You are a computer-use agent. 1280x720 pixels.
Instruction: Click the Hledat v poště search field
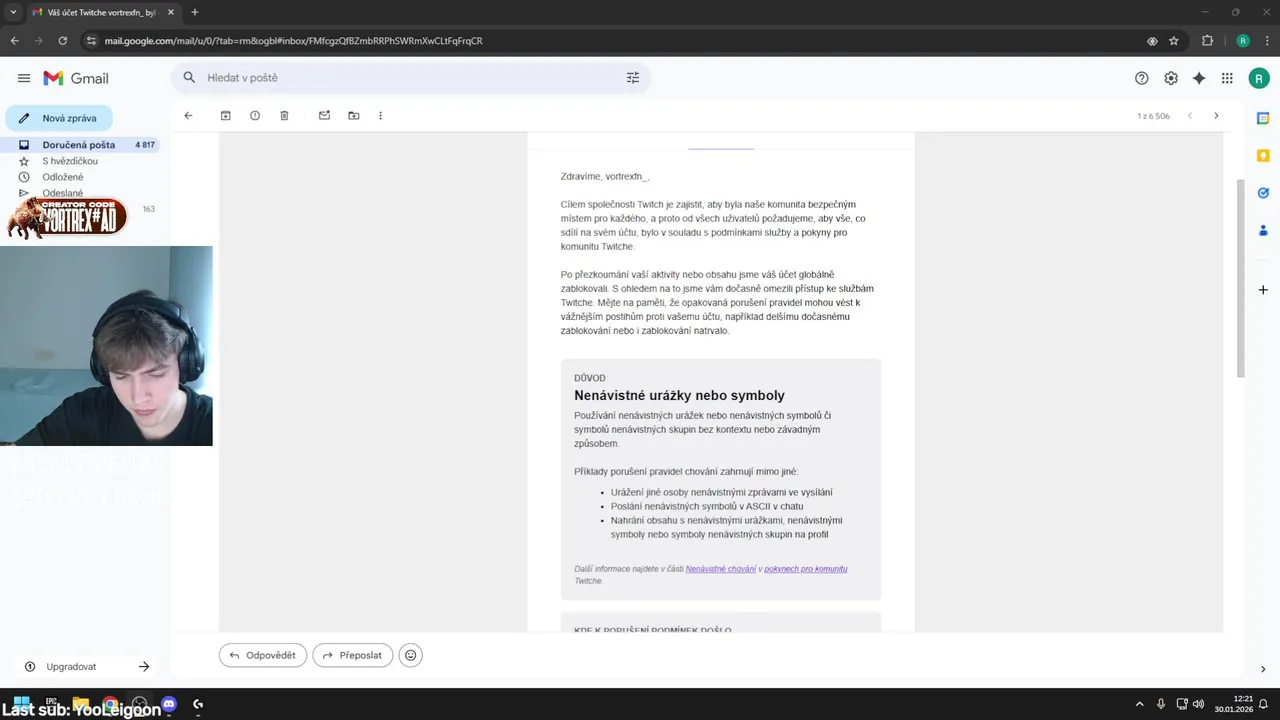tap(410, 78)
